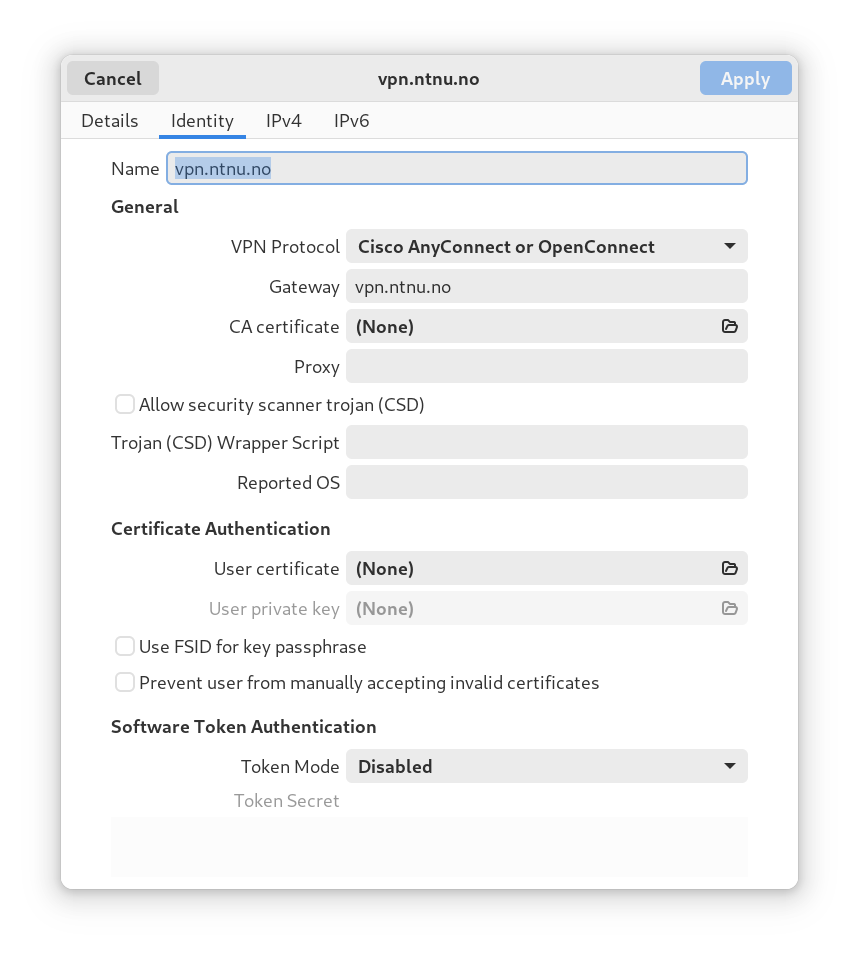This screenshot has width=859, height=956.
Task: Switch to the Details tab
Action: (110, 121)
